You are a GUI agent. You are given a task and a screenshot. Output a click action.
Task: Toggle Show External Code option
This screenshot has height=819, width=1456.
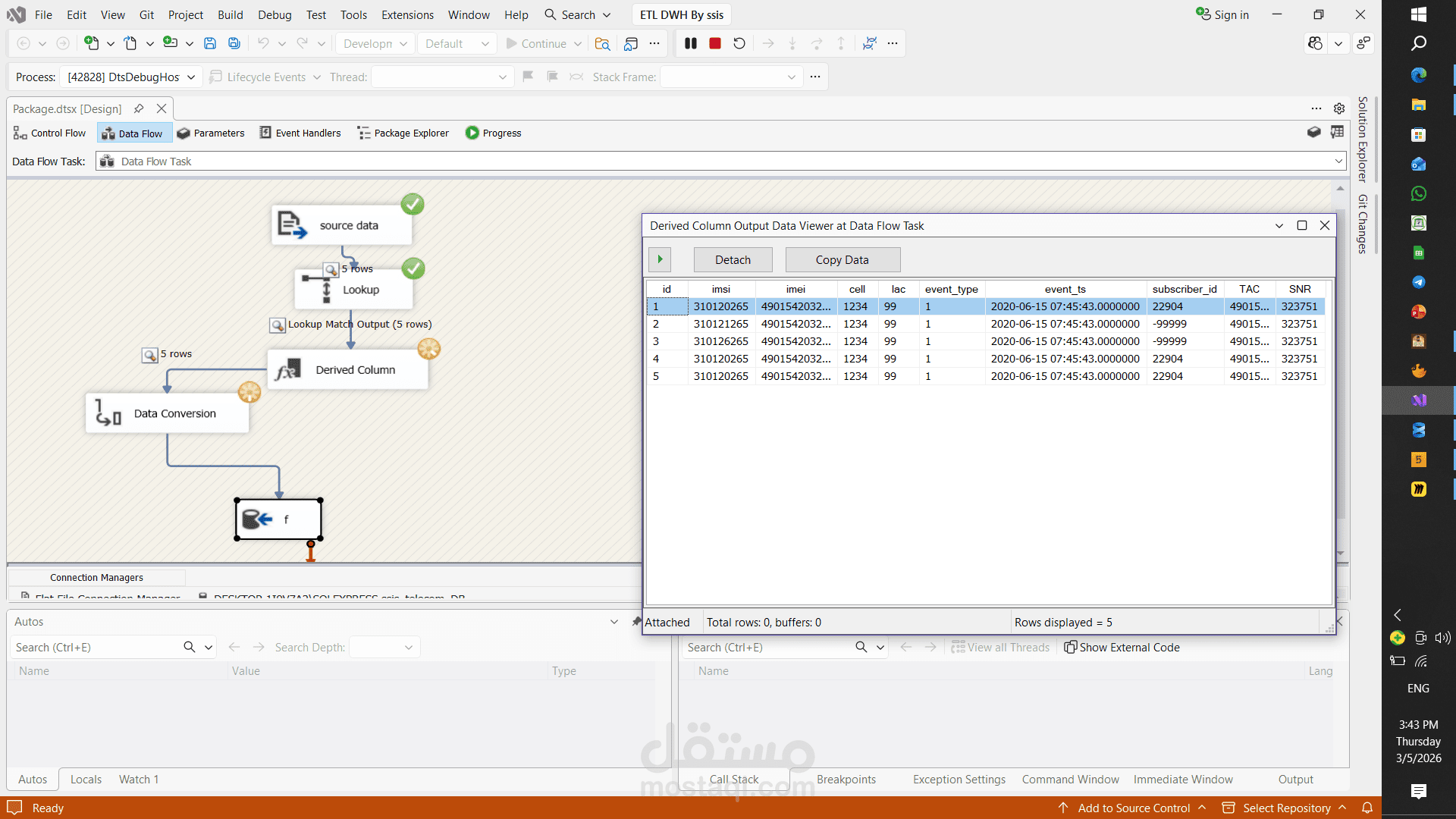[x=1122, y=648]
